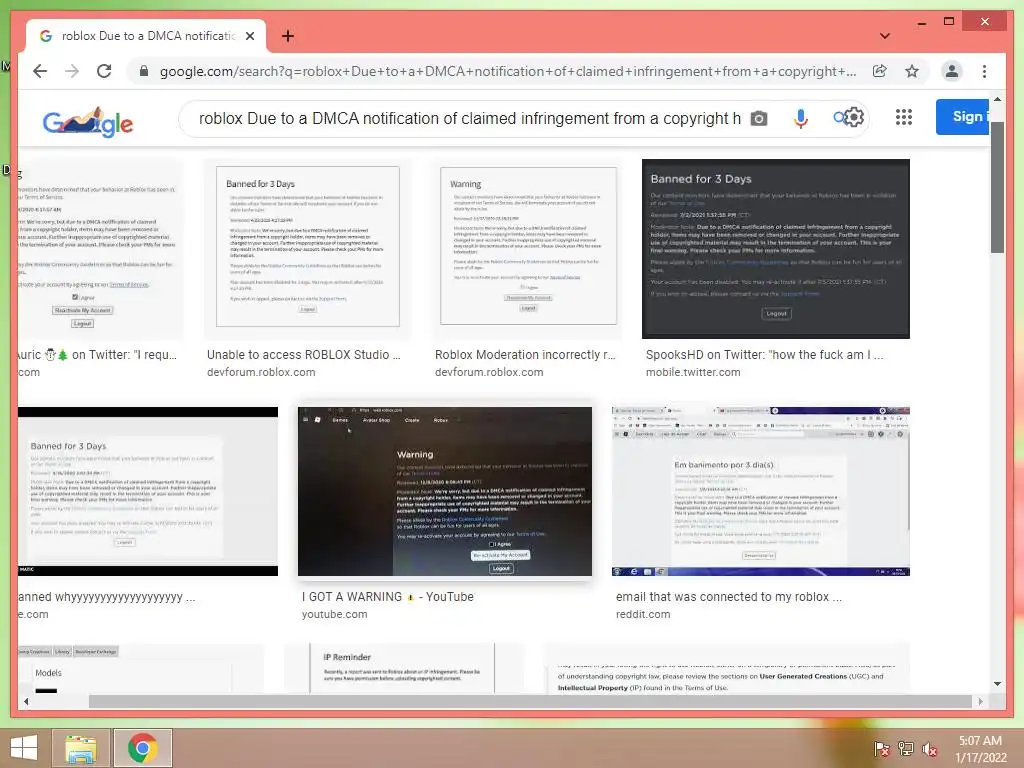Open the Windows Start button
Screen dimensions: 1024x768
24,748
